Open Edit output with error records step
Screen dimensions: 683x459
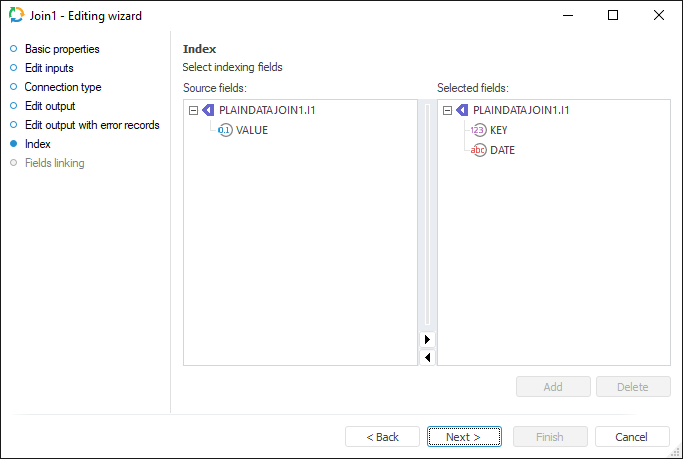coord(92,125)
